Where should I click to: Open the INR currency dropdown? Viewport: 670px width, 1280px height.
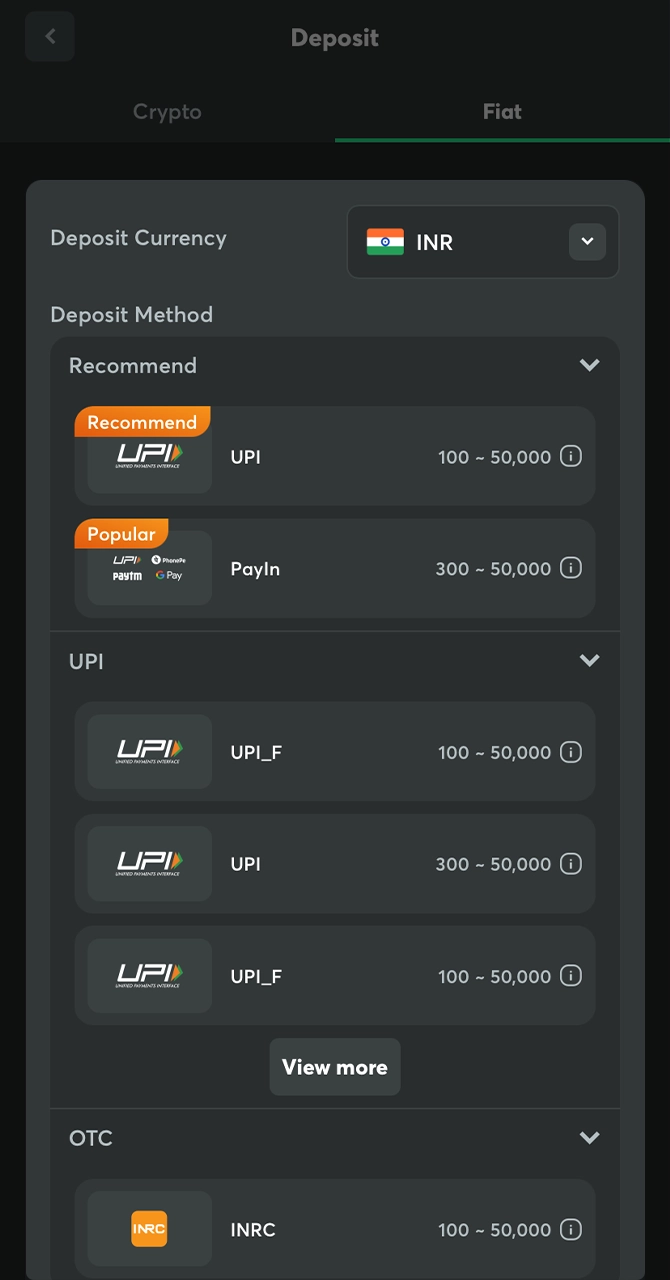point(587,242)
